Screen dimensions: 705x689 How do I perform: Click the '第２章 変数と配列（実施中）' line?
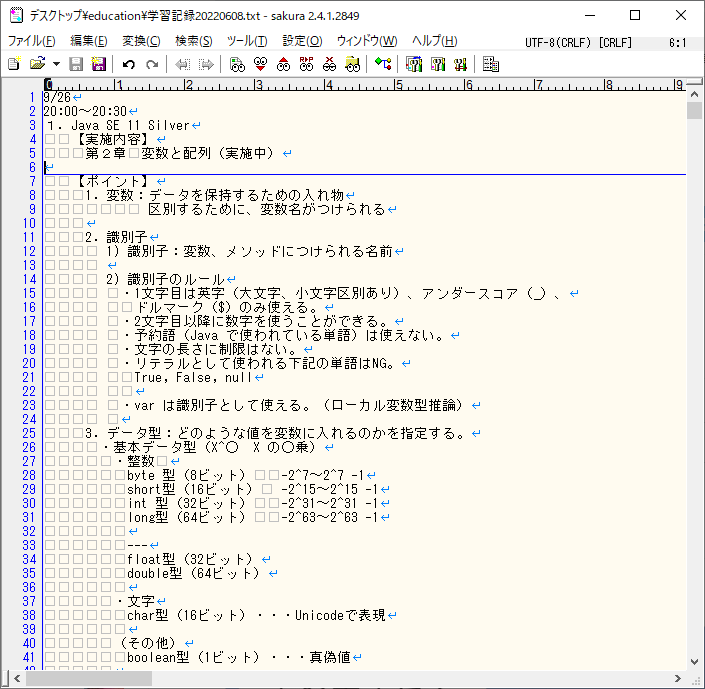181,153
